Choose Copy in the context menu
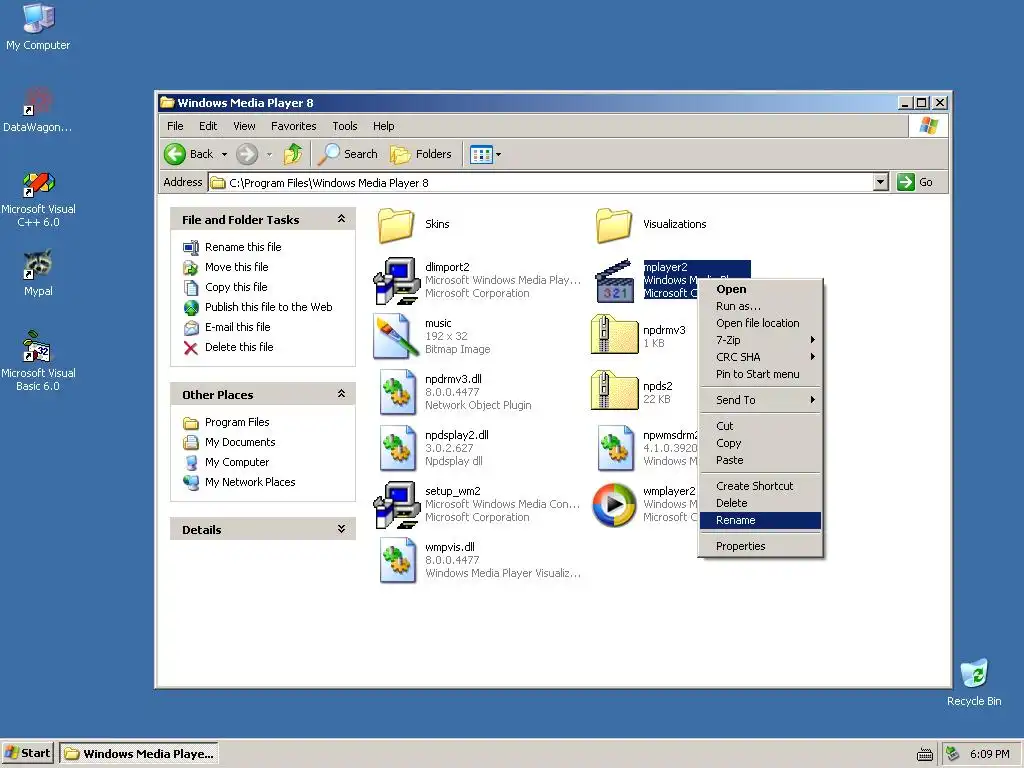The image size is (1024, 768). (x=760, y=443)
